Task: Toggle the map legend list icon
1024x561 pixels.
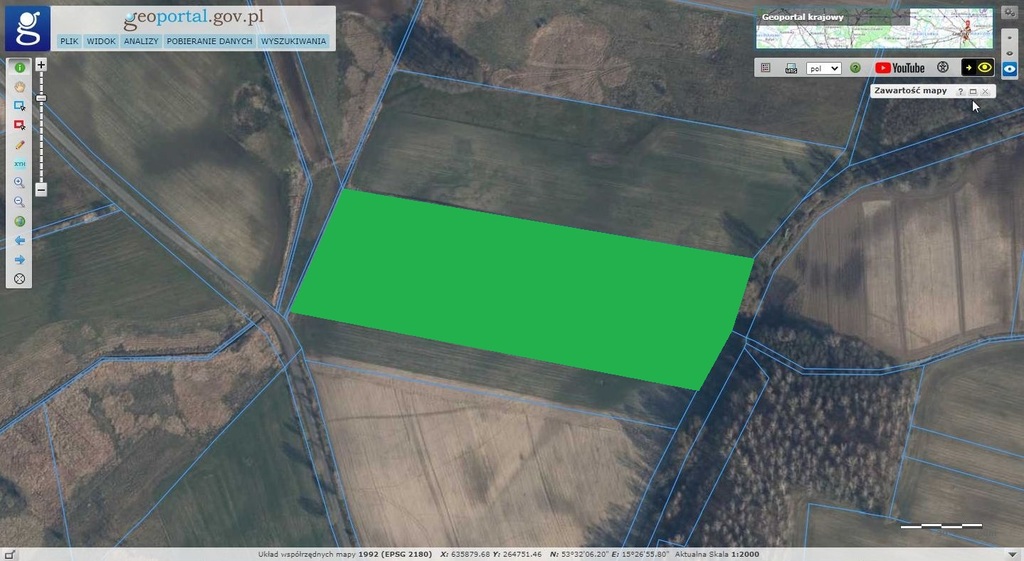Action: pyautogui.click(x=766, y=68)
